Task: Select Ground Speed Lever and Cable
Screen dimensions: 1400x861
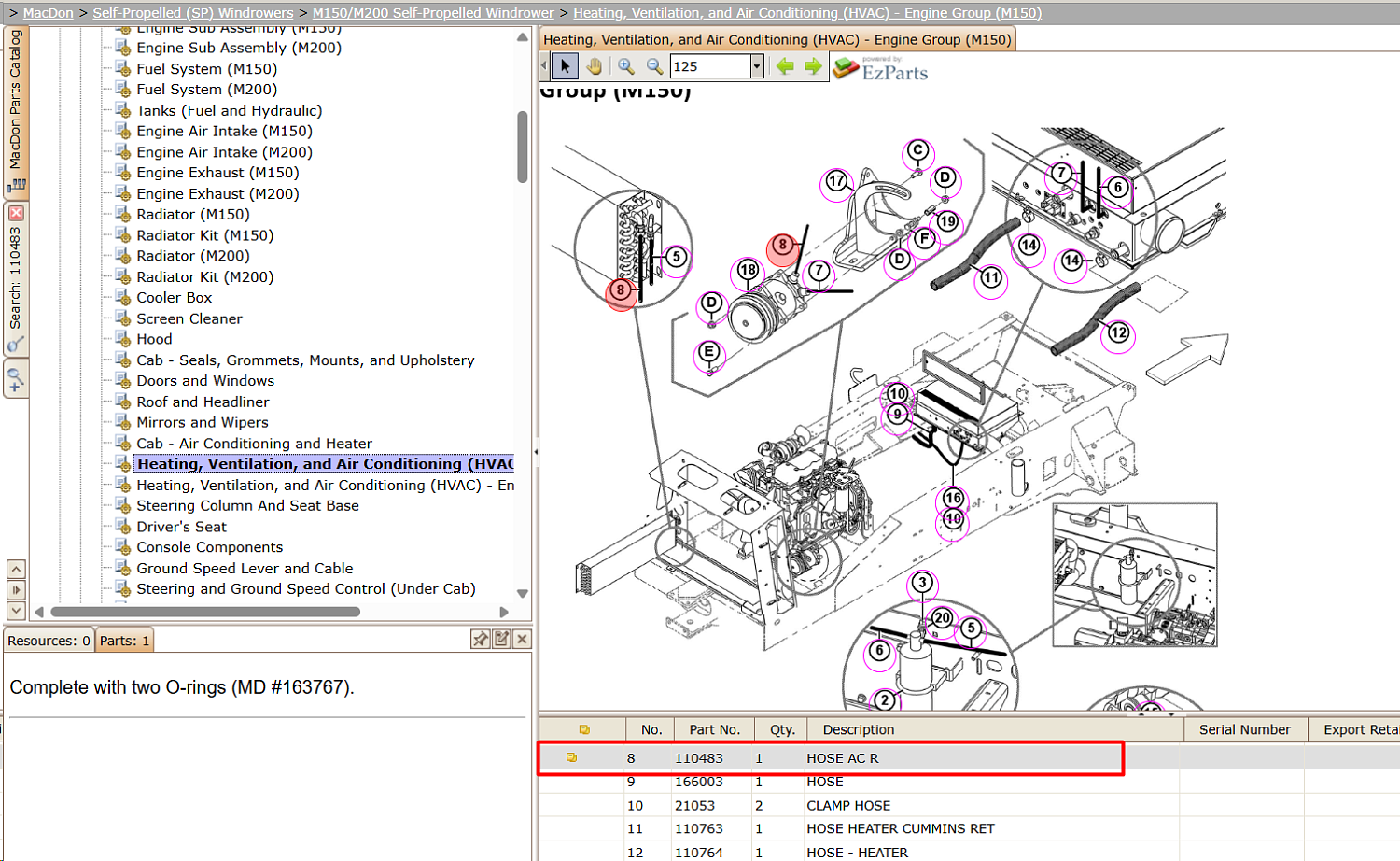Action: click(x=245, y=569)
